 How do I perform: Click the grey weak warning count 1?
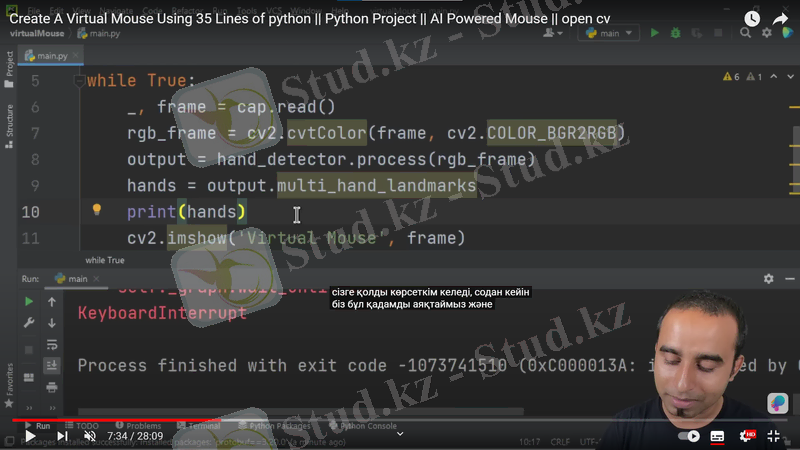coord(754,77)
